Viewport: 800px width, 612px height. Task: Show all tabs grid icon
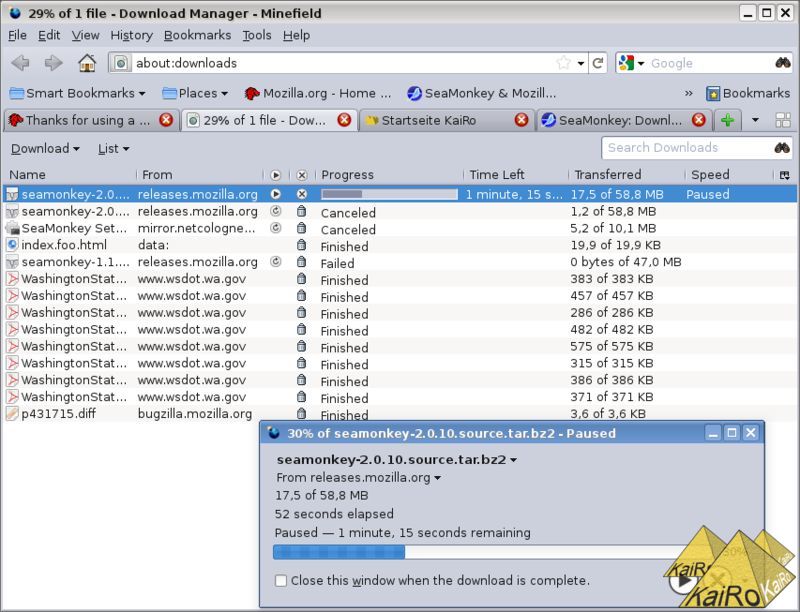783,120
